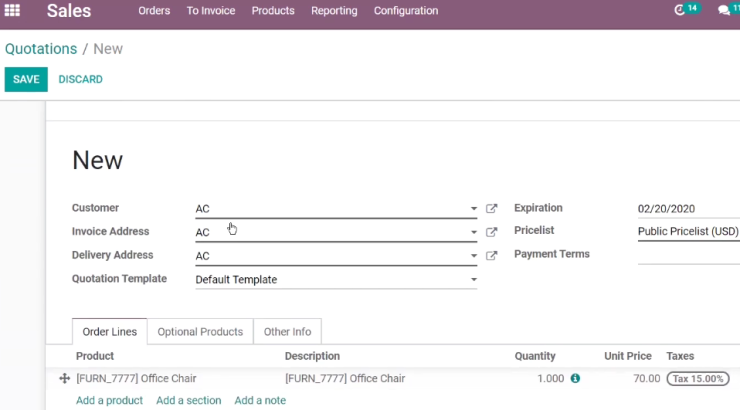Click the product cell [FURN_7777] Office Chair
Viewport: 740px width, 410px height.
click(136, 378)
